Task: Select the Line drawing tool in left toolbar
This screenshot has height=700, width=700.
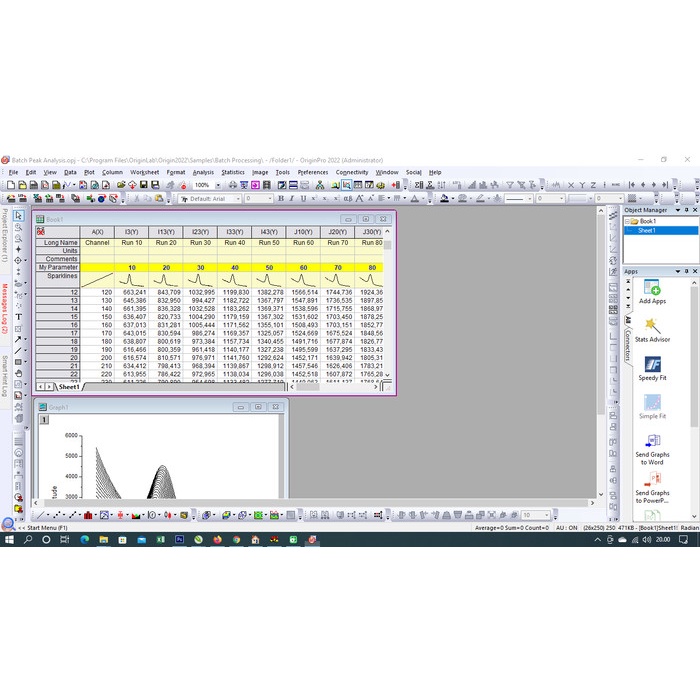Action: (18, 350)
